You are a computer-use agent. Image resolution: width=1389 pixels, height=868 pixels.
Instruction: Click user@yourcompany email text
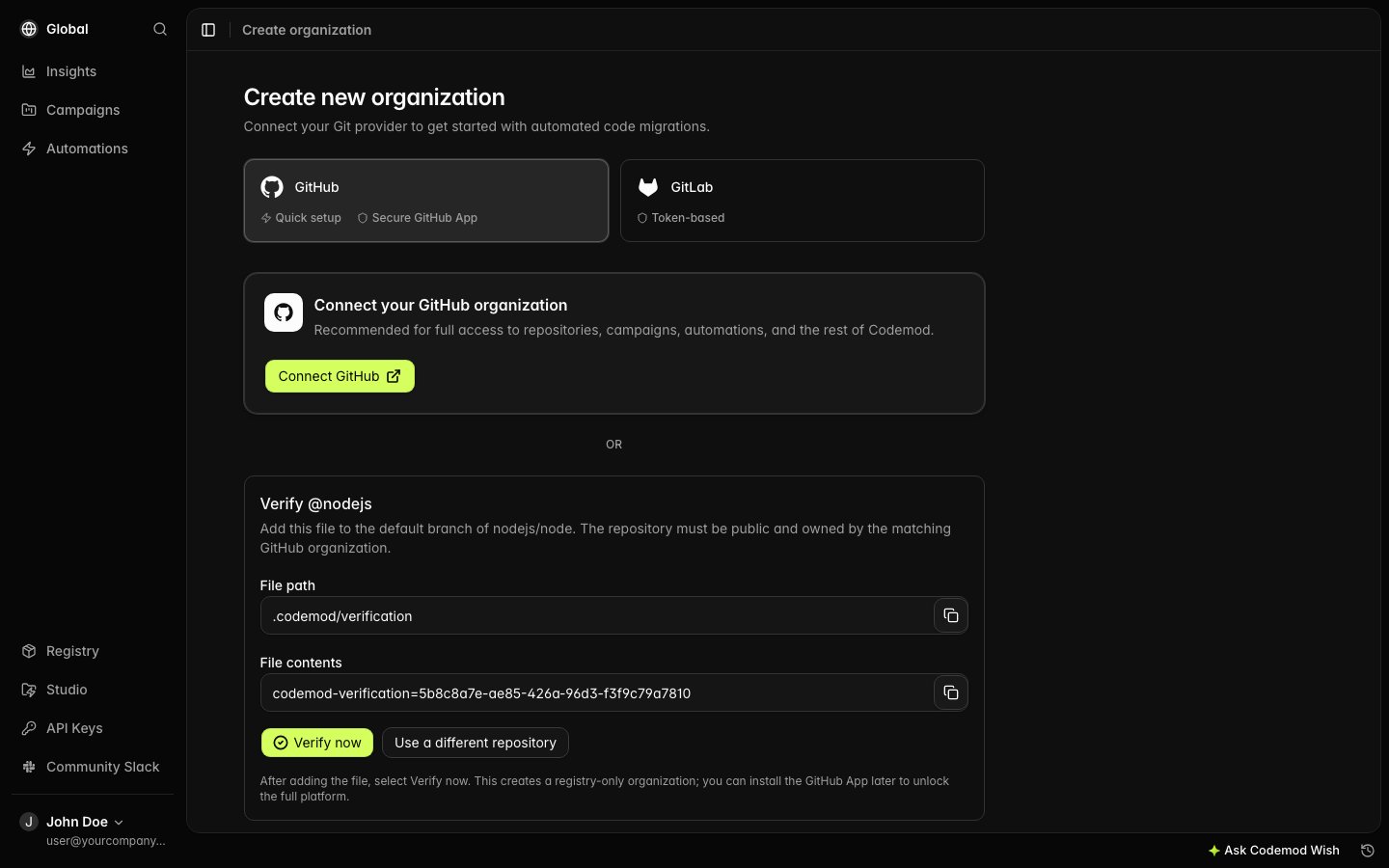pos(106,841)
